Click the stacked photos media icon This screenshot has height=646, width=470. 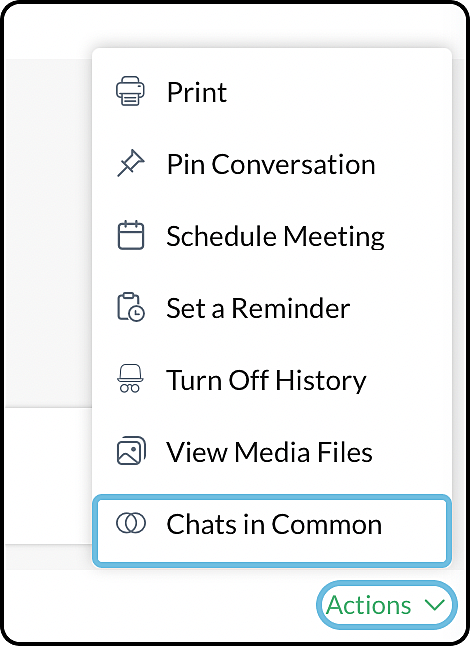(131, 451)
